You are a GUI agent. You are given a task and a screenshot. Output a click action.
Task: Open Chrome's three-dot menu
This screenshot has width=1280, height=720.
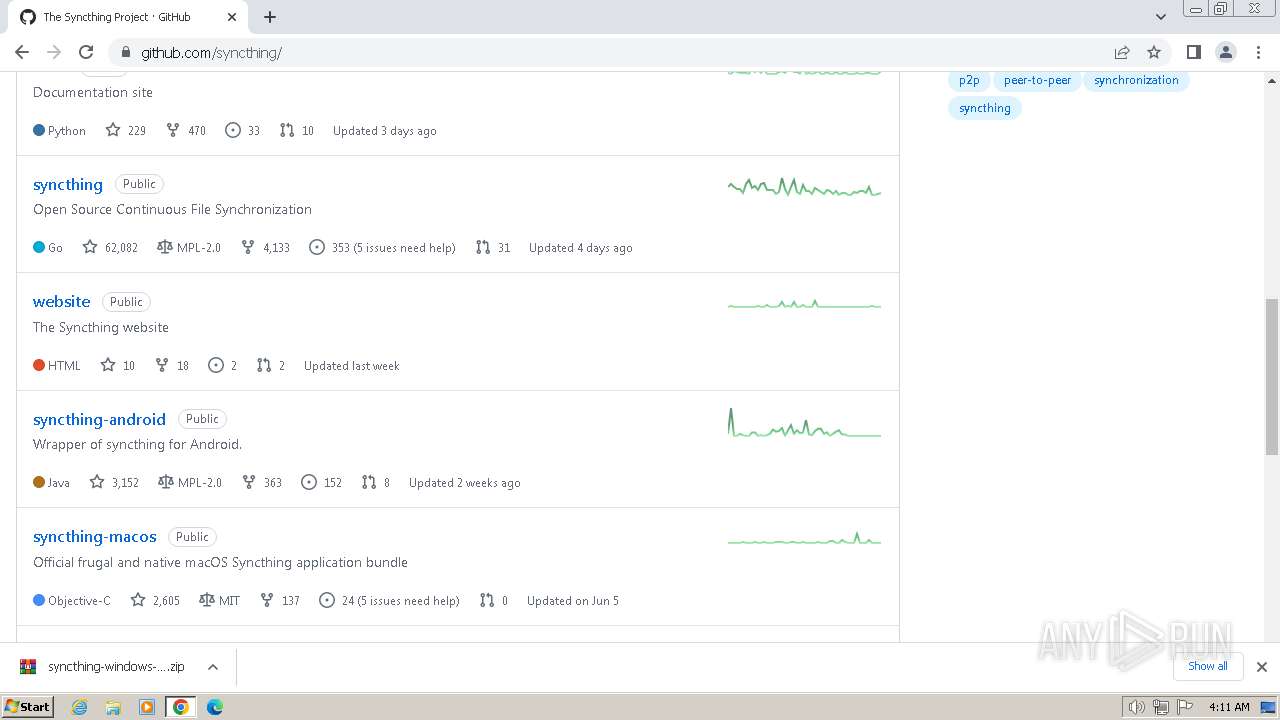coord(1258,52)
